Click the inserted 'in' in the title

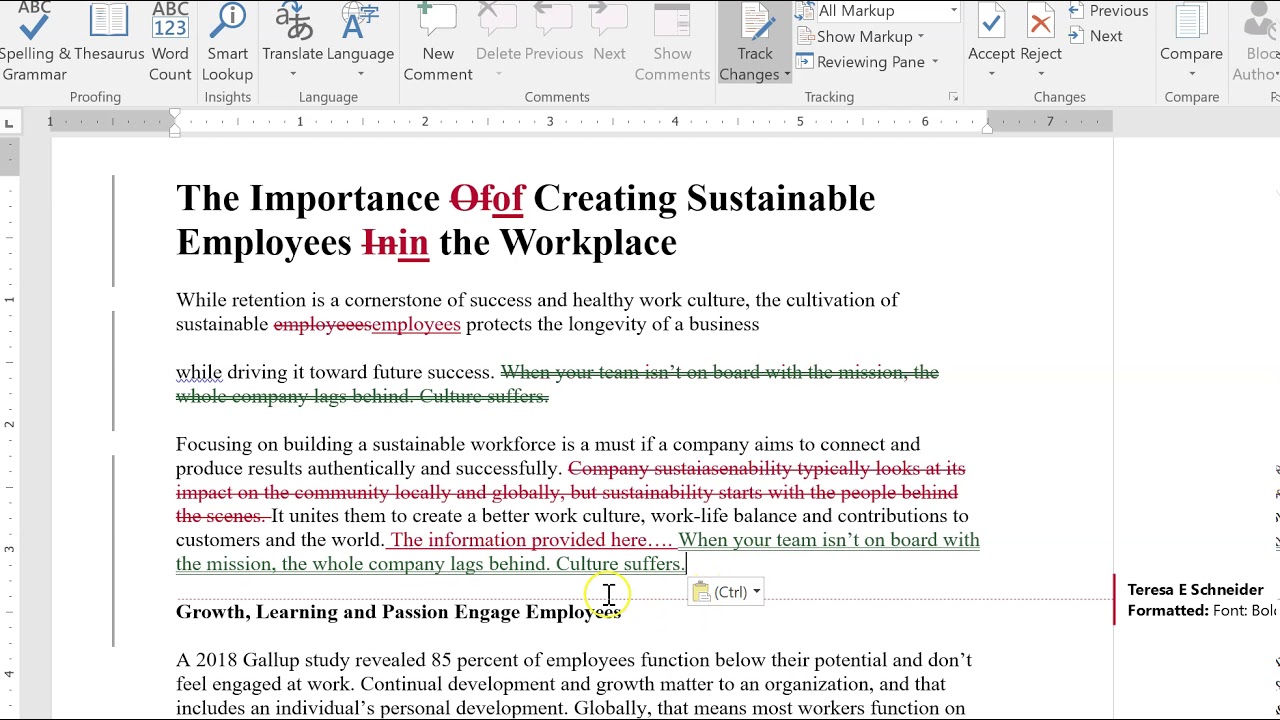tap(413, 242)
